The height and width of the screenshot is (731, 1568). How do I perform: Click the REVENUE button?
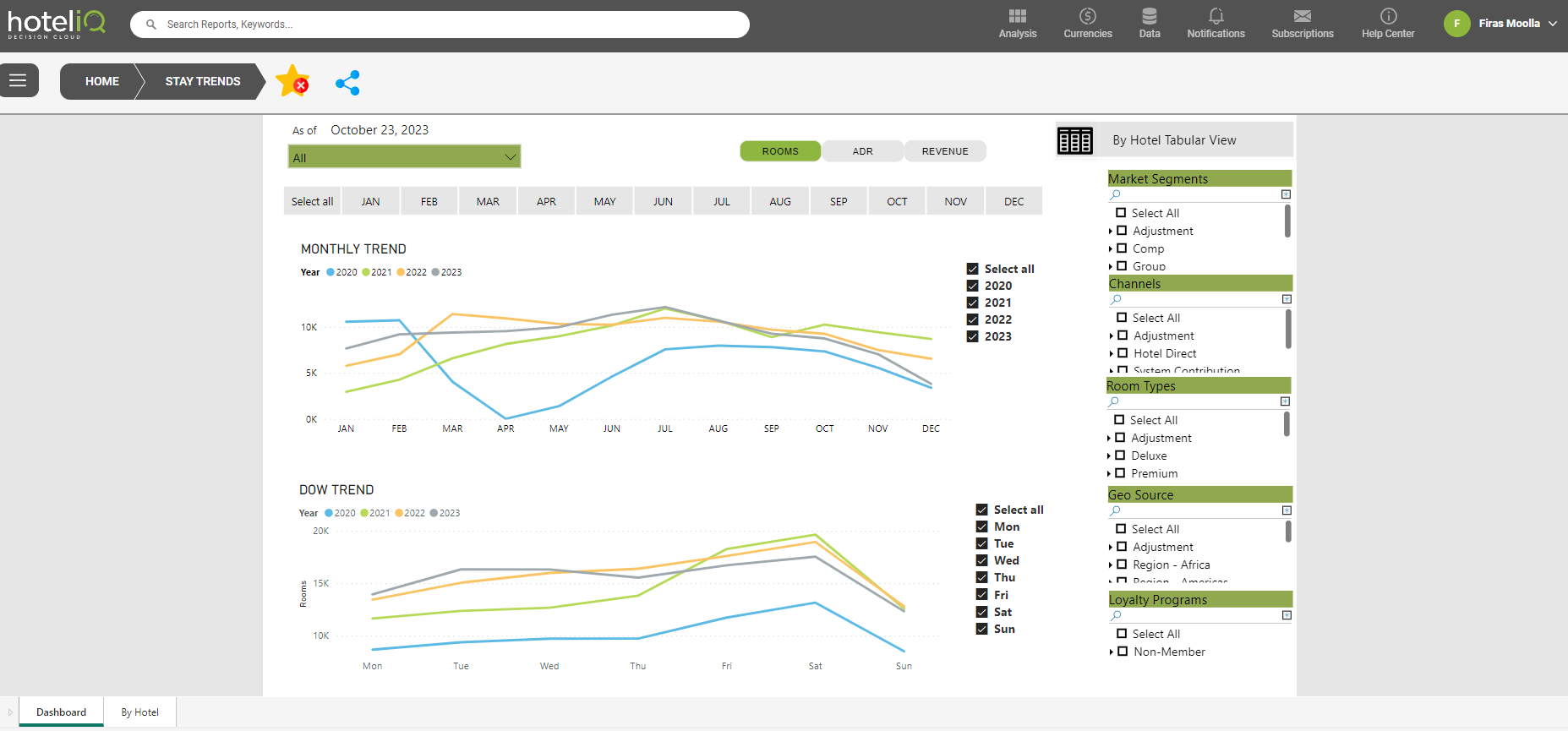(x=944, y=151)
